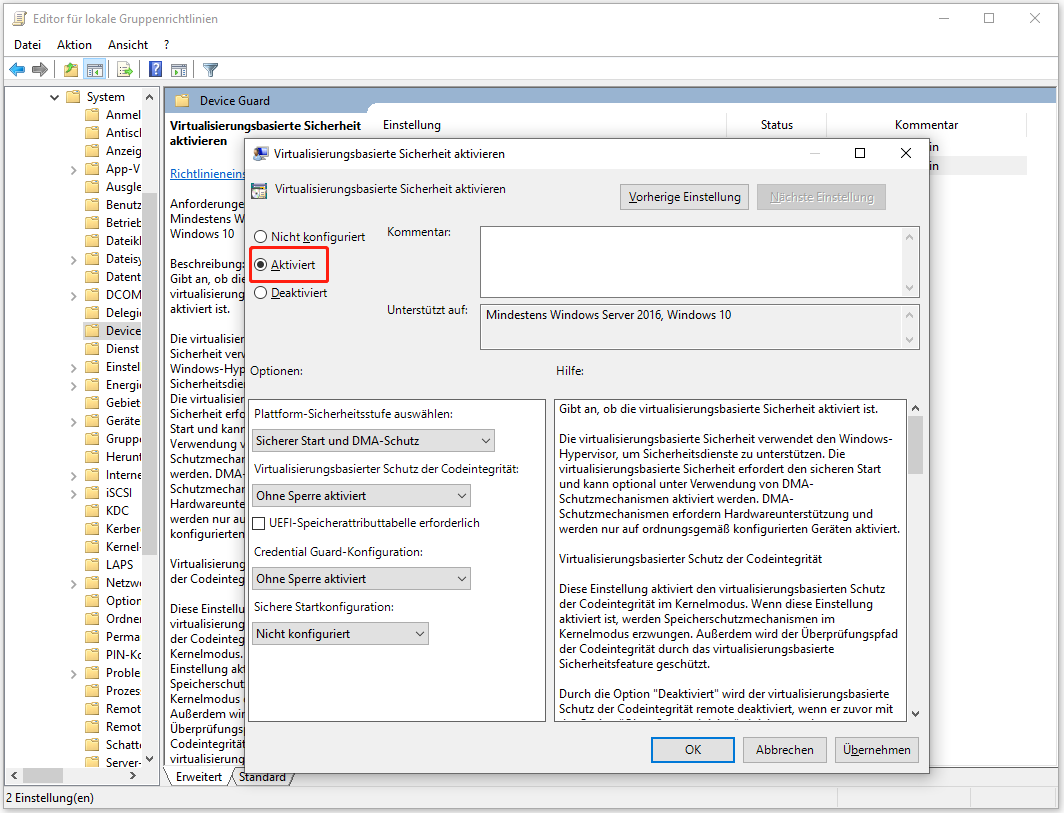Toggle the show/hide console tree icon
Image resolution: width=1064 pixels, height=813 pixels.
[95, 69]
